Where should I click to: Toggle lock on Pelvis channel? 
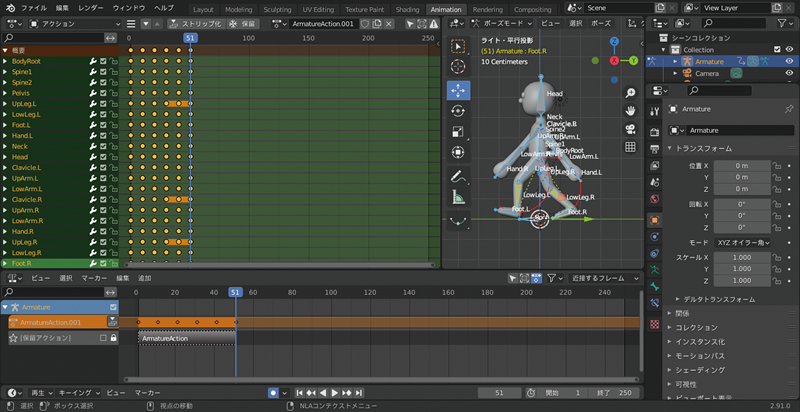pyautogui.click(x=113, y=93)
